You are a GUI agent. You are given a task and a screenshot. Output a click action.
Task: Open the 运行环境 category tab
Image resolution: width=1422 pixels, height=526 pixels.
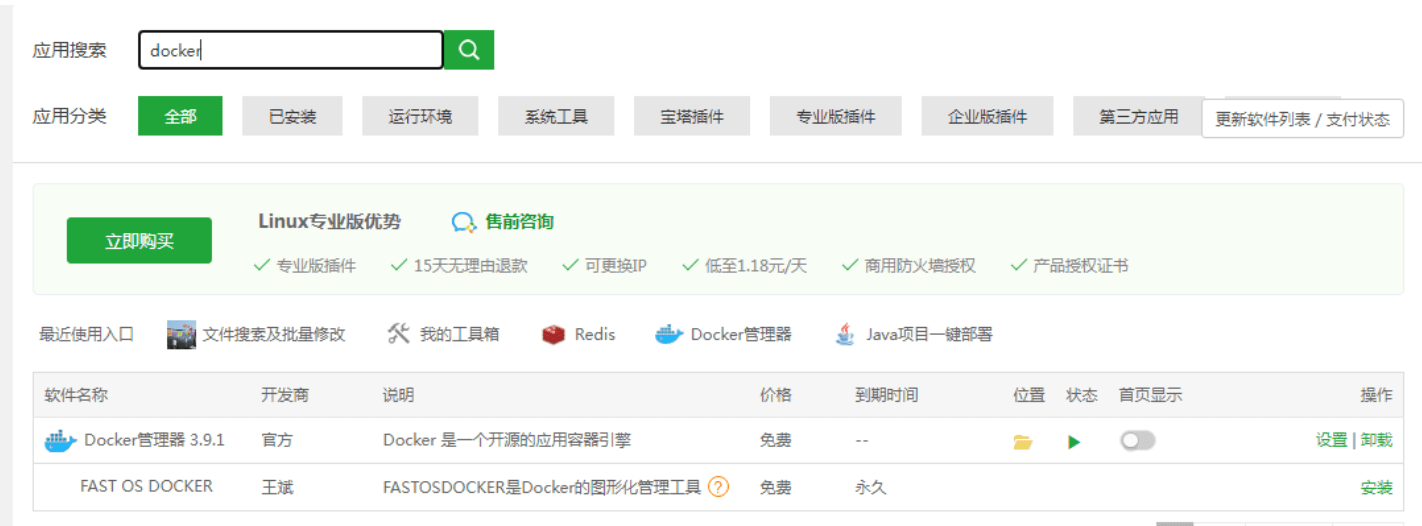pos(420,116)
